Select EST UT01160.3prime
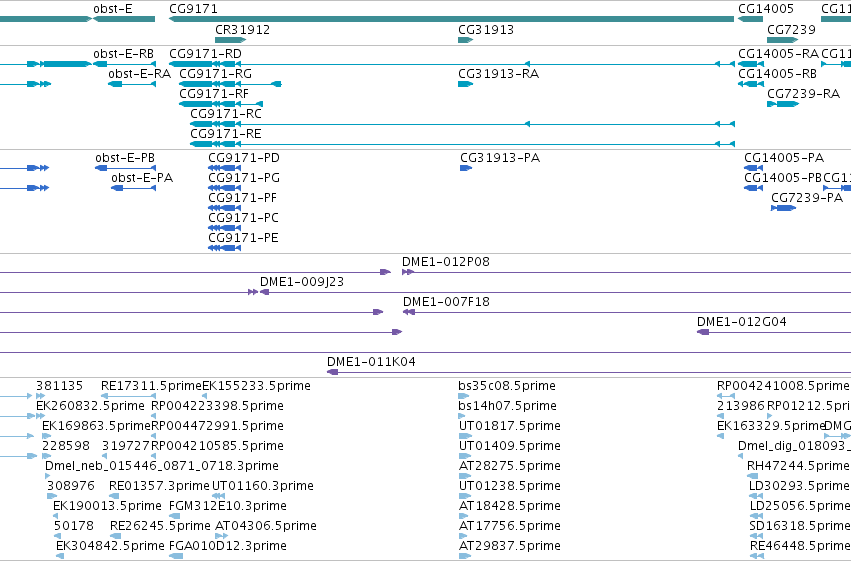Viewport: 851px width, 561px height. coord(218,496)
